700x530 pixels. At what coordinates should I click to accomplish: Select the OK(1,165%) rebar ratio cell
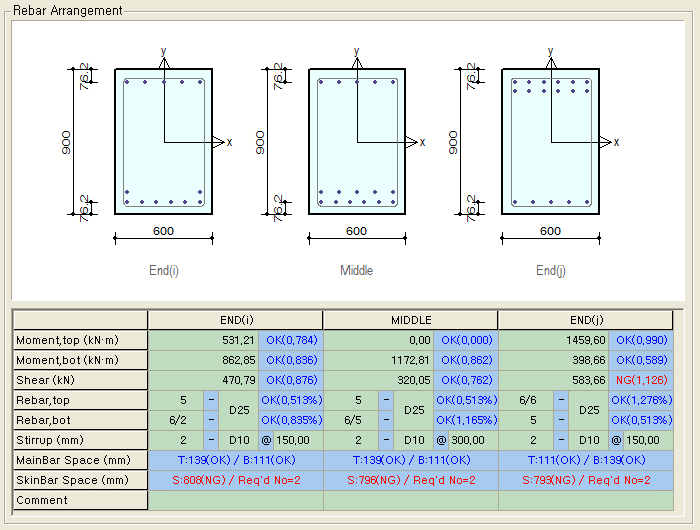pyautogui.click(x=466, y=420)
